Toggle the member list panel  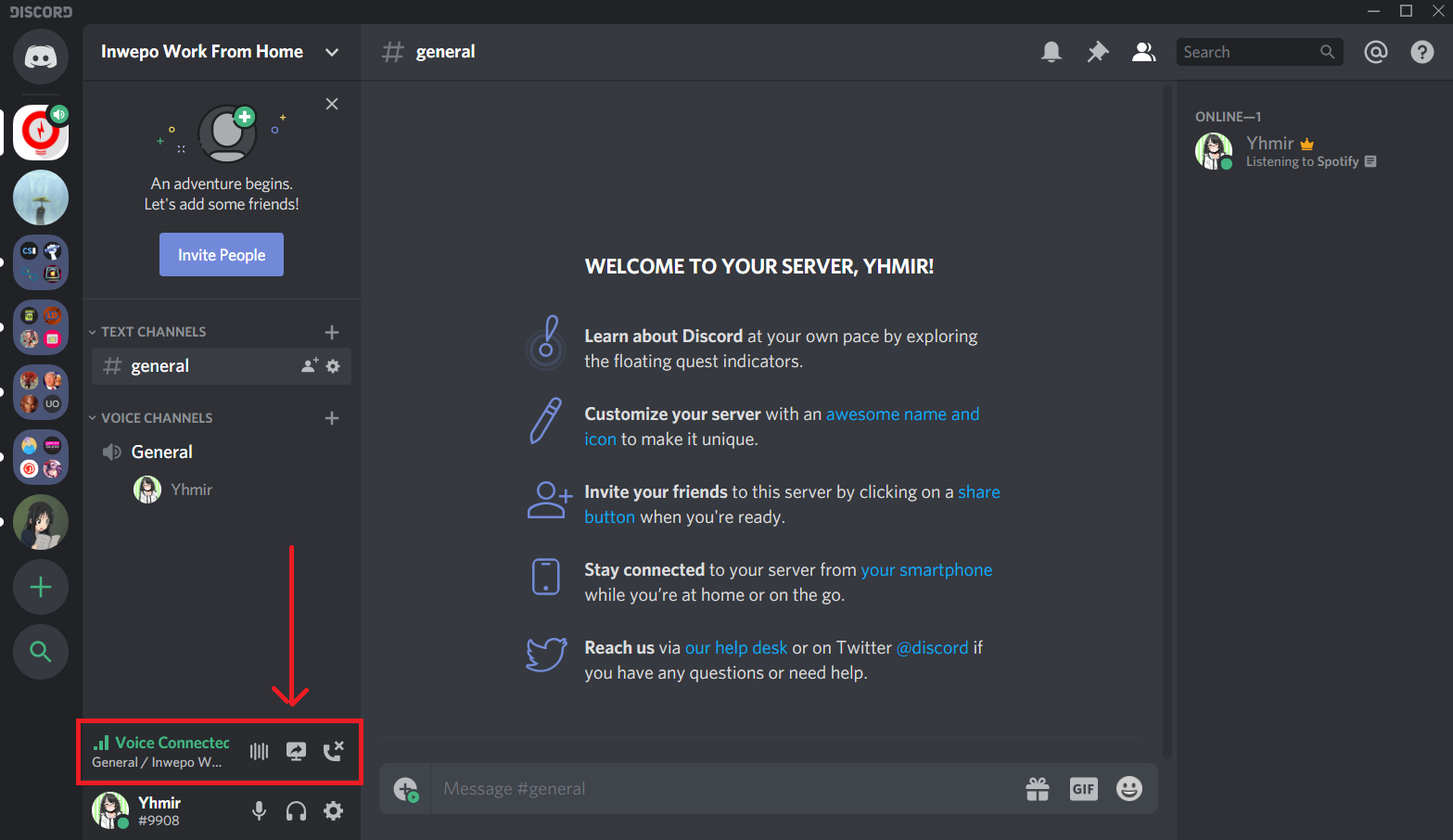pyautogui.click(x=1143, y=52)
